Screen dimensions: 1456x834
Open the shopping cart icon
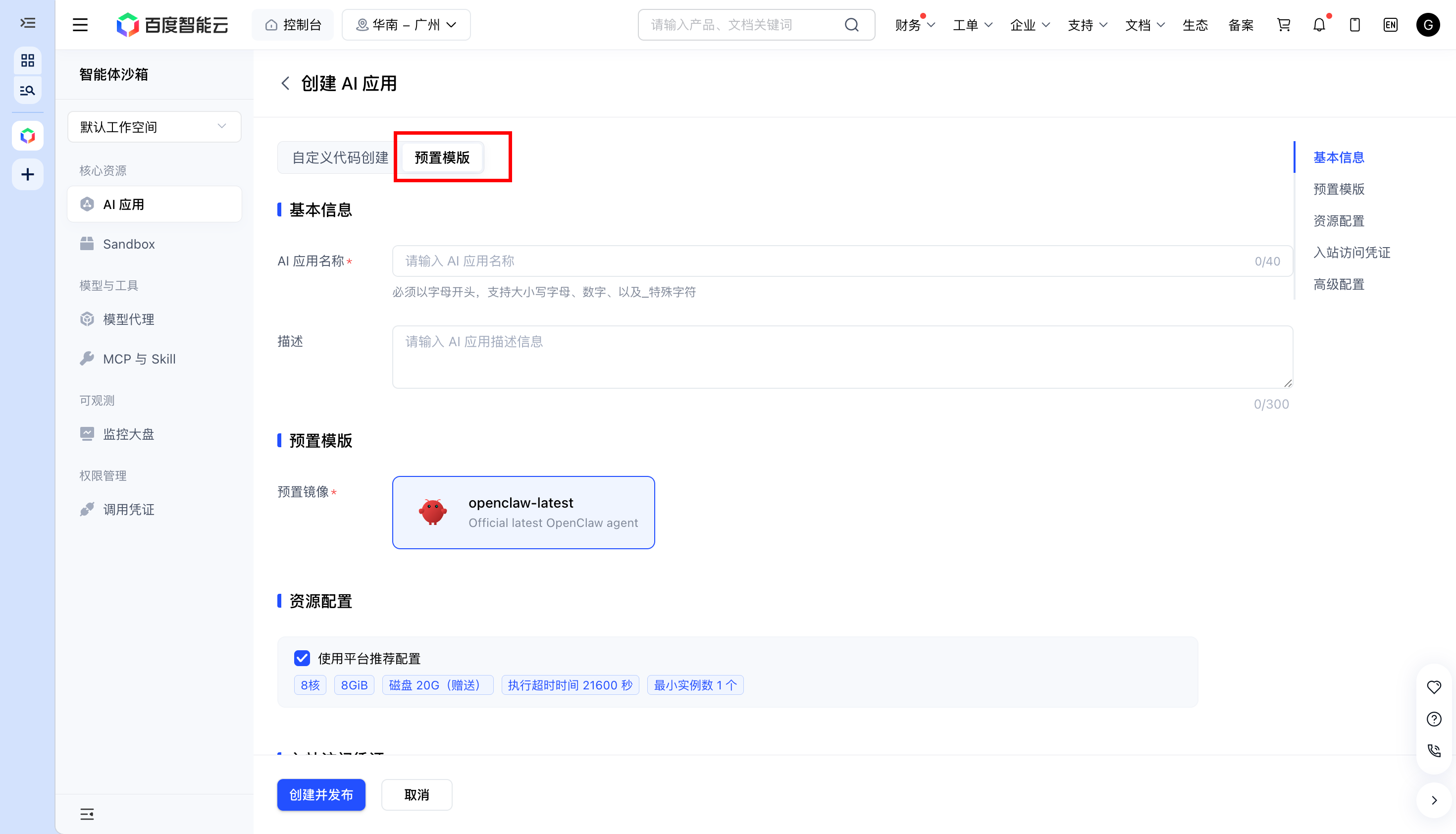pos(1284,25)
